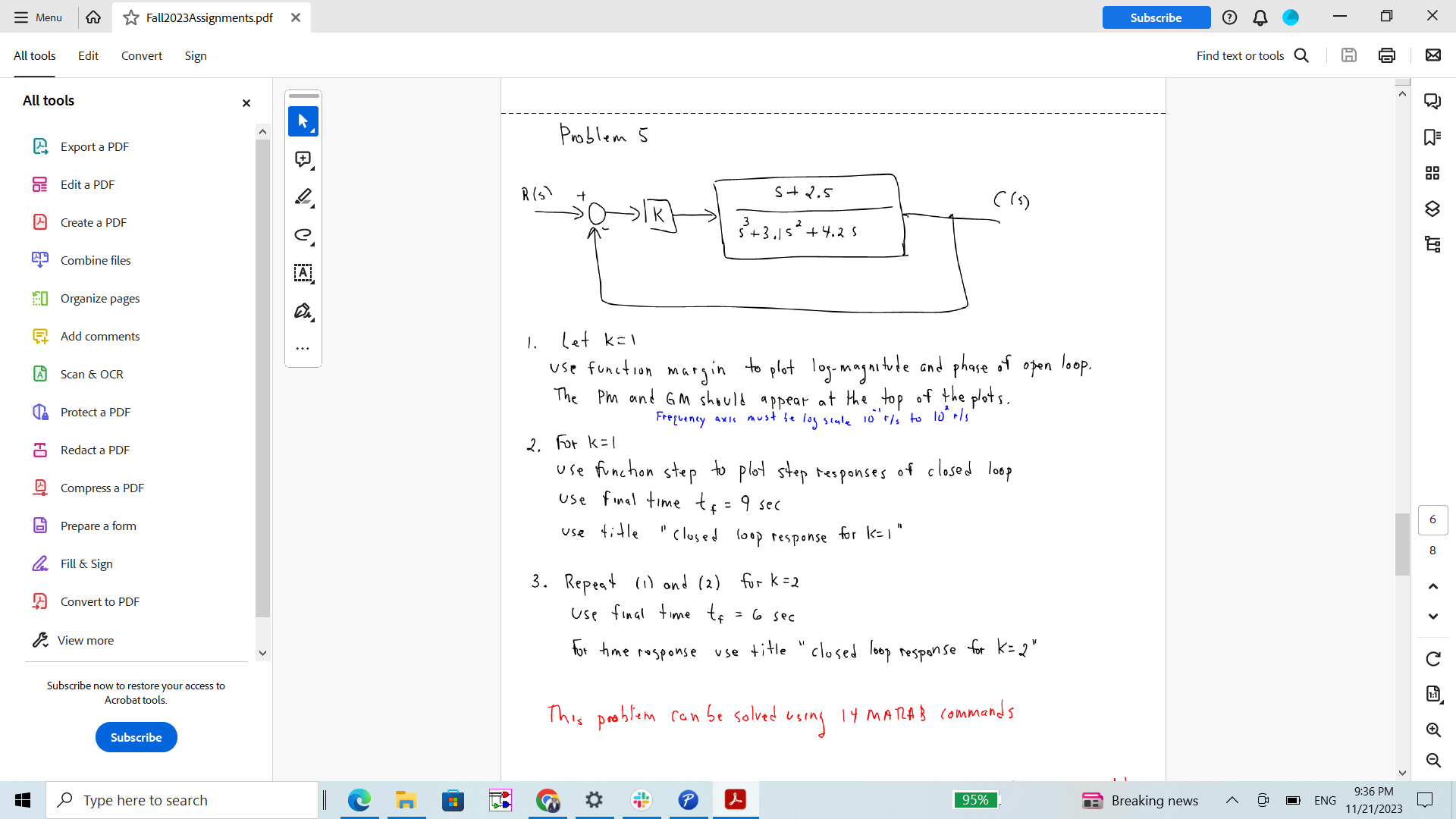Select the highlighter annotation tool
The height and width of the screenshot is (819, 1456).
point(303,197)
